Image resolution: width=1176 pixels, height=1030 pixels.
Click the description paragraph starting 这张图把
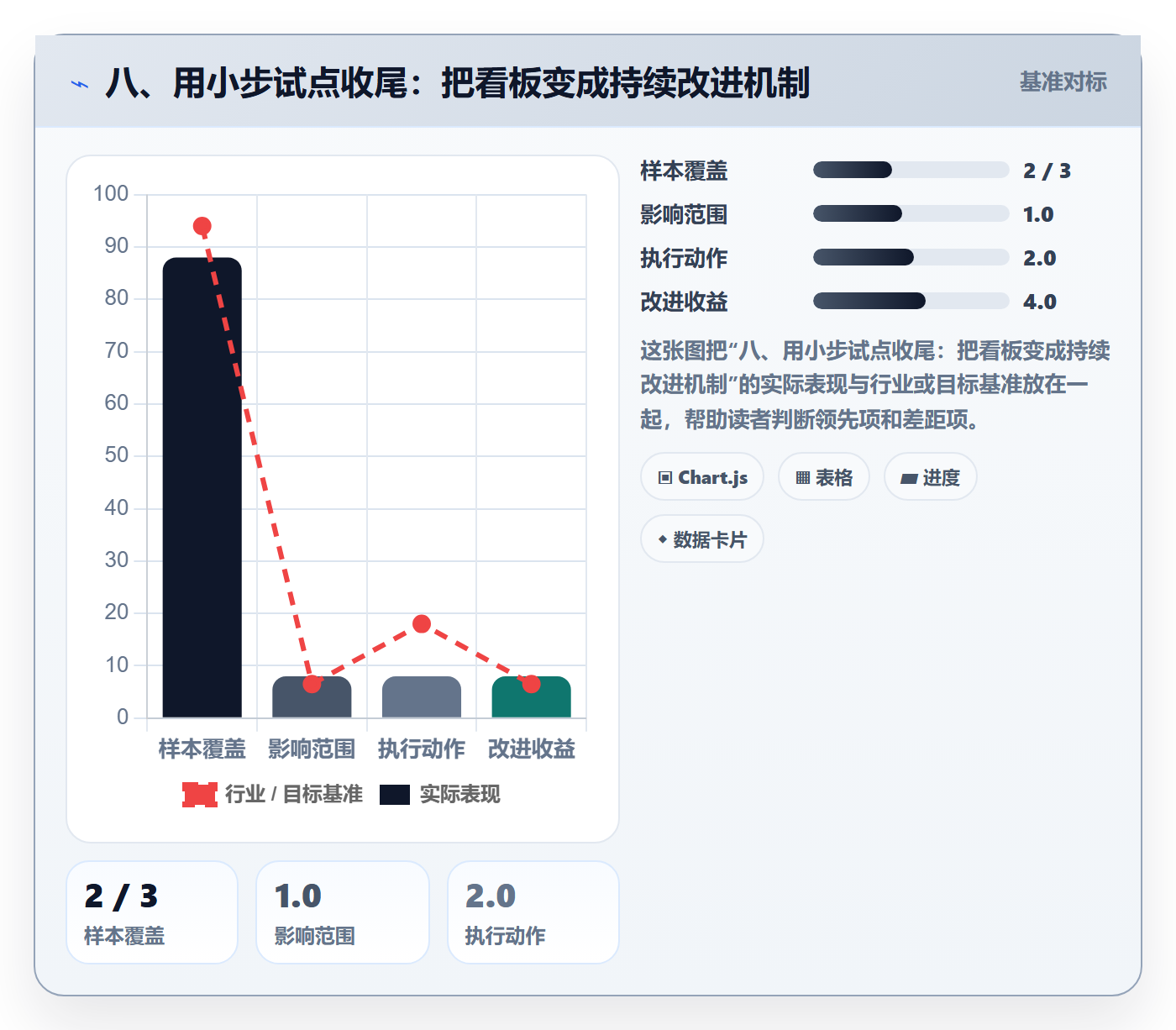tap(875, 385)
